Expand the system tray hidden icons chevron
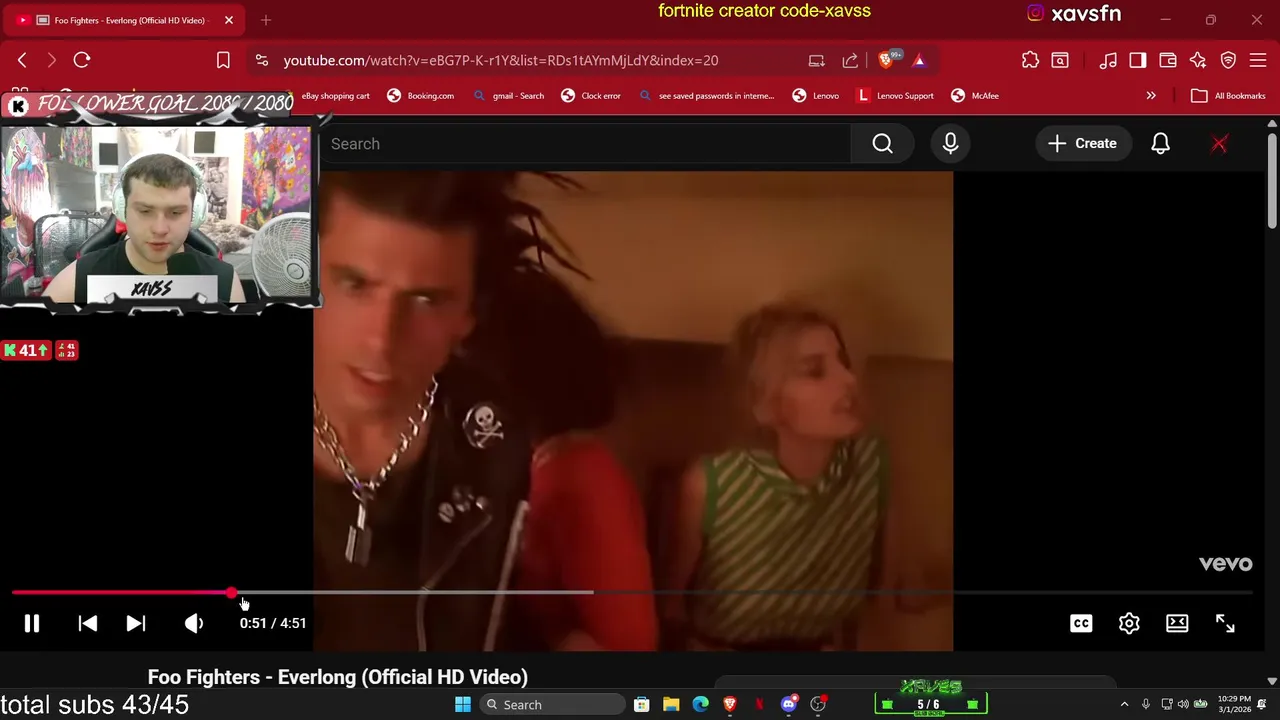The image size is (1280, 720). (x=1124, y=705)
